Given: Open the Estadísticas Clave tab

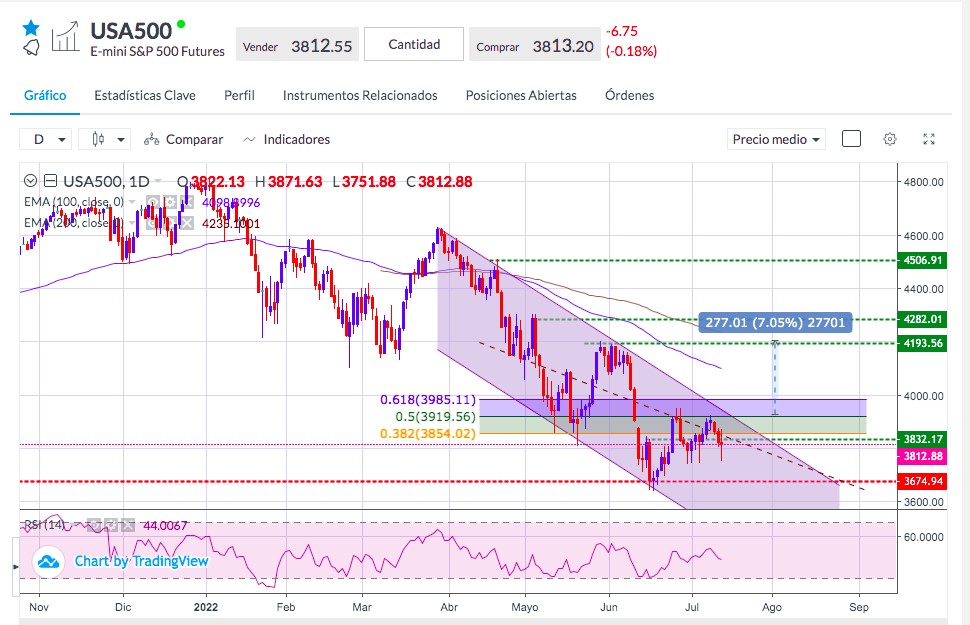Looking at the screenshot, I should (x=145, y=95).
